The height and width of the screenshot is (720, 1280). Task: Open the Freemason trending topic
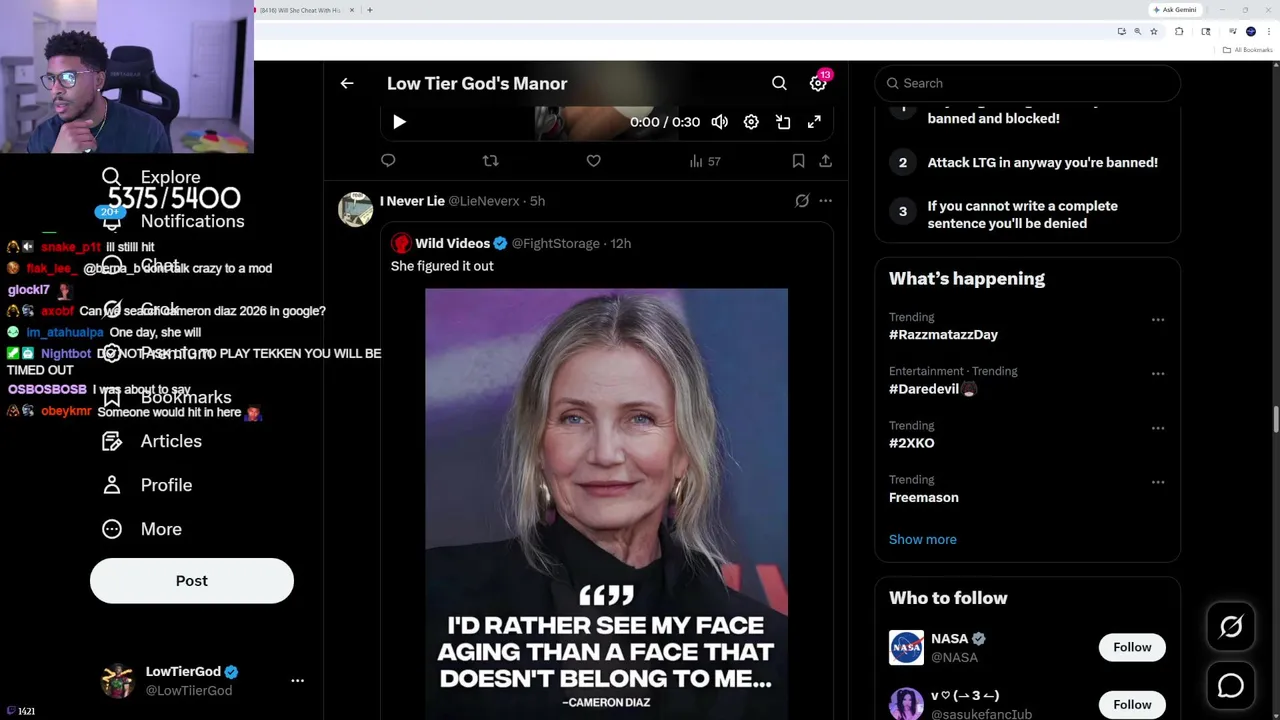tap(924, 497)
